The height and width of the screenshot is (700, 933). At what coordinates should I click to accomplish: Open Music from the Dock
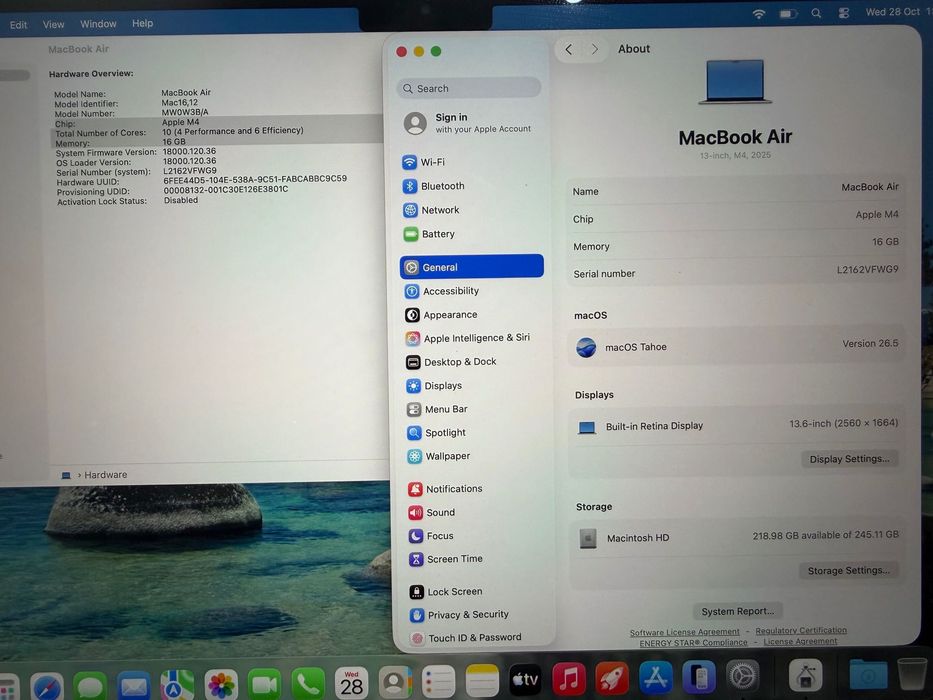click(x=569, y=679)
